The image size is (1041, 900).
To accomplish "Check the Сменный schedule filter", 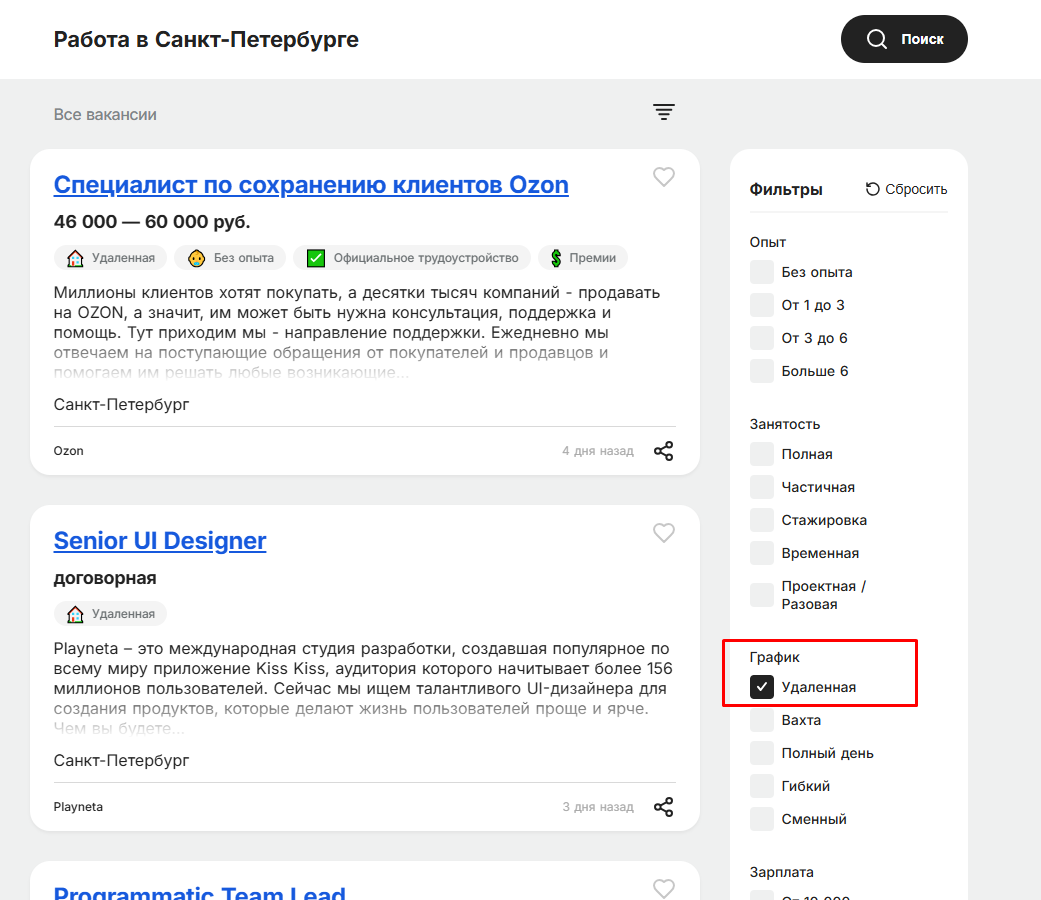I will 761,819.
